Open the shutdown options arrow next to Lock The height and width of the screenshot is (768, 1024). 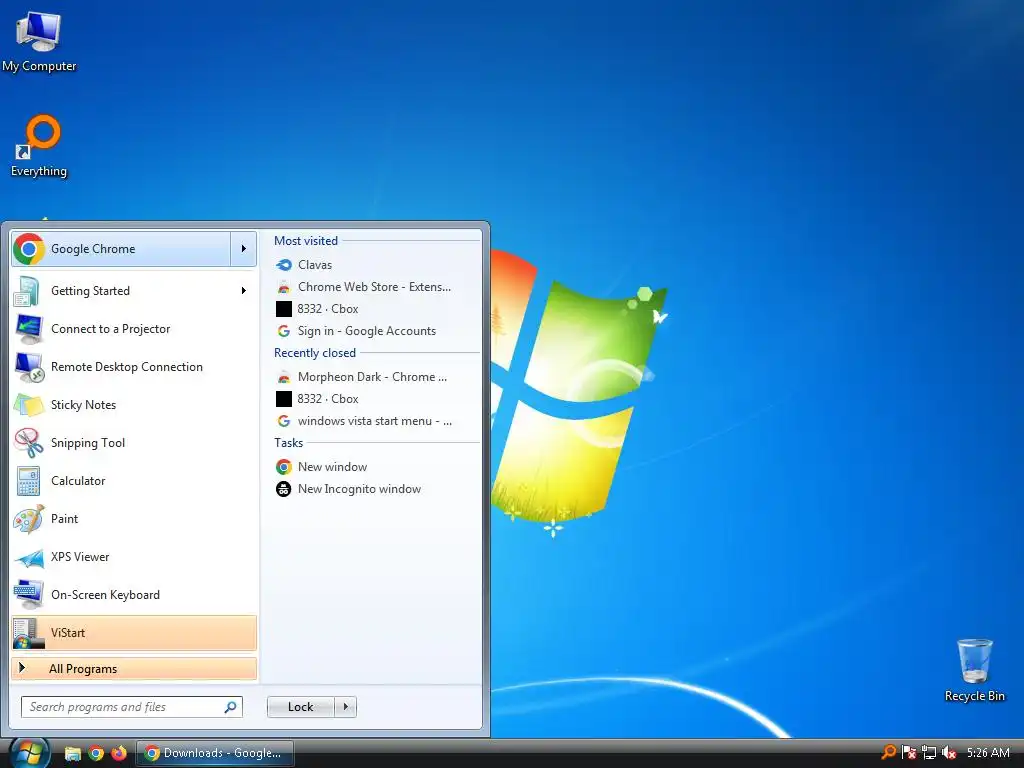[x=345, y=707]
